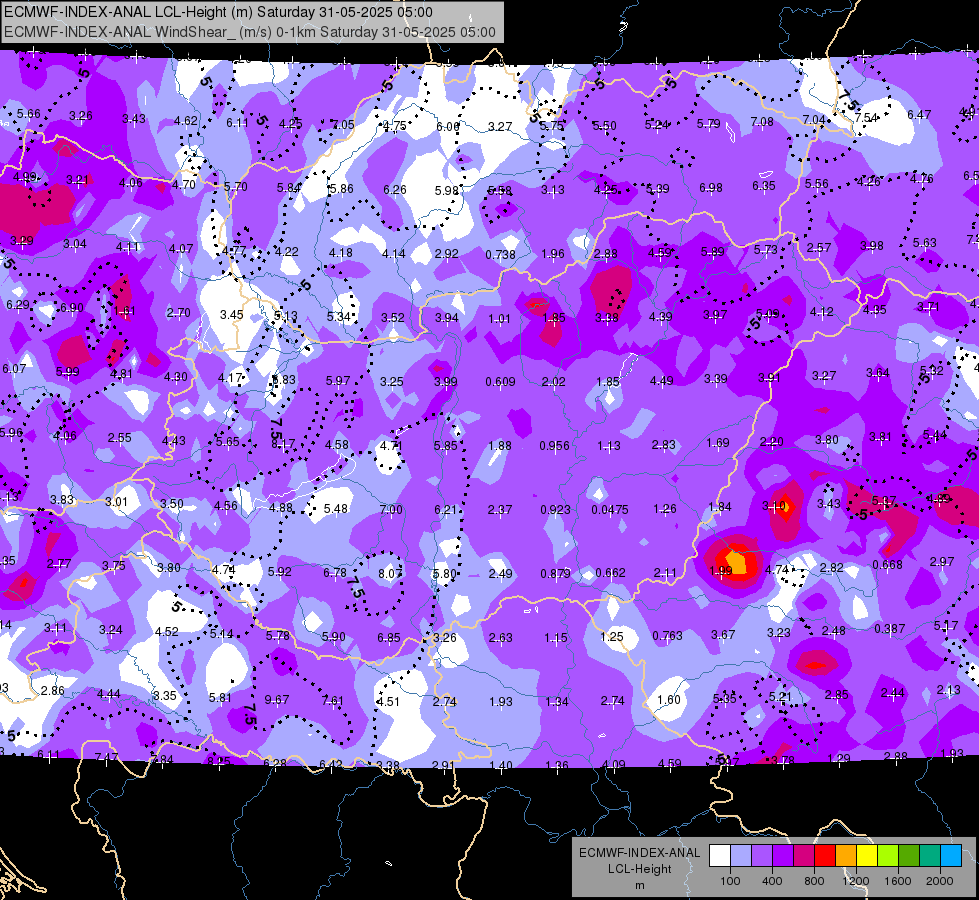Click the wind shear value 2.11
This screenshot has width=979, height=900.
tap(665, 573)
